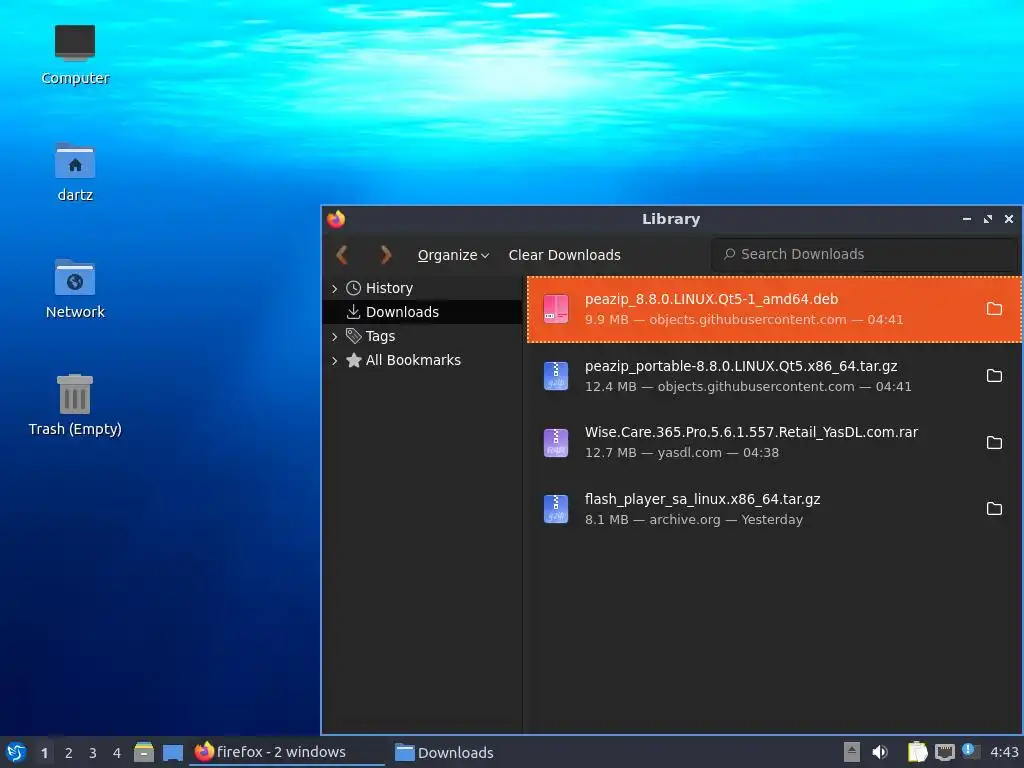Image resolution: width=1024 pixels, height=768 pixels.
Task: Click the removable media eject tray icon
Action: (851, 752)
